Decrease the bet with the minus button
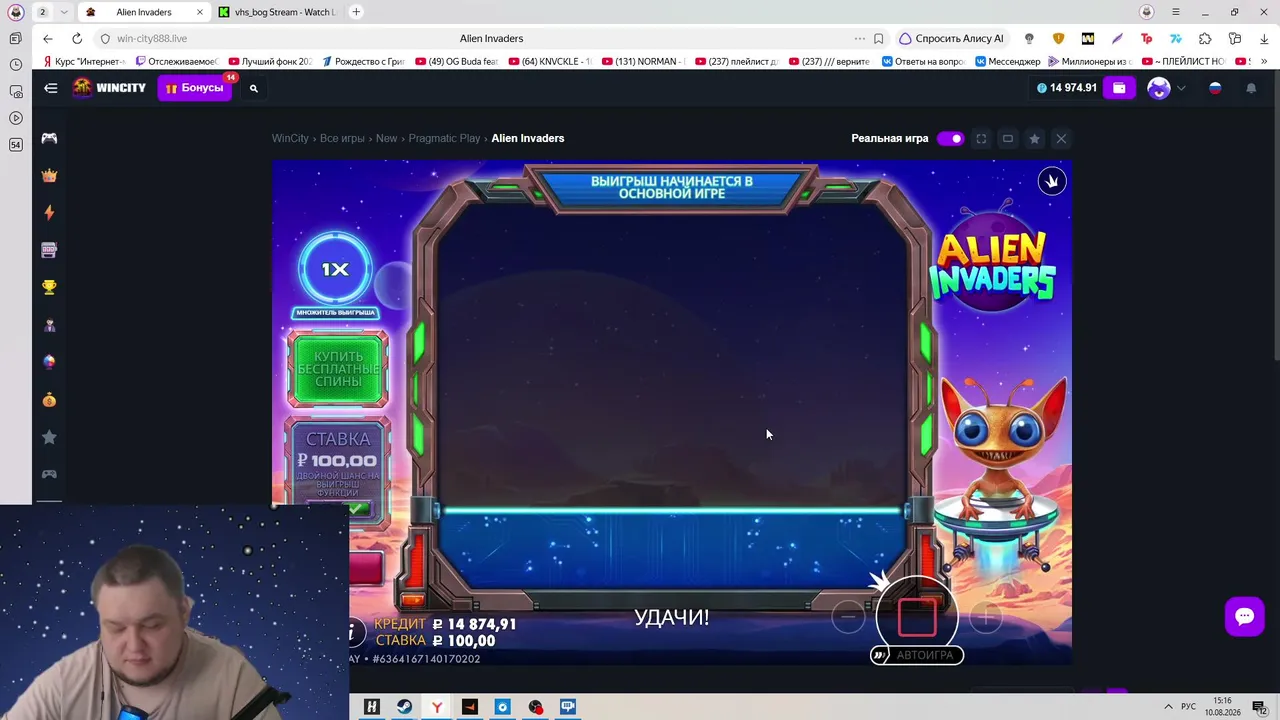 pyautogui.click(x=848, y=618)
